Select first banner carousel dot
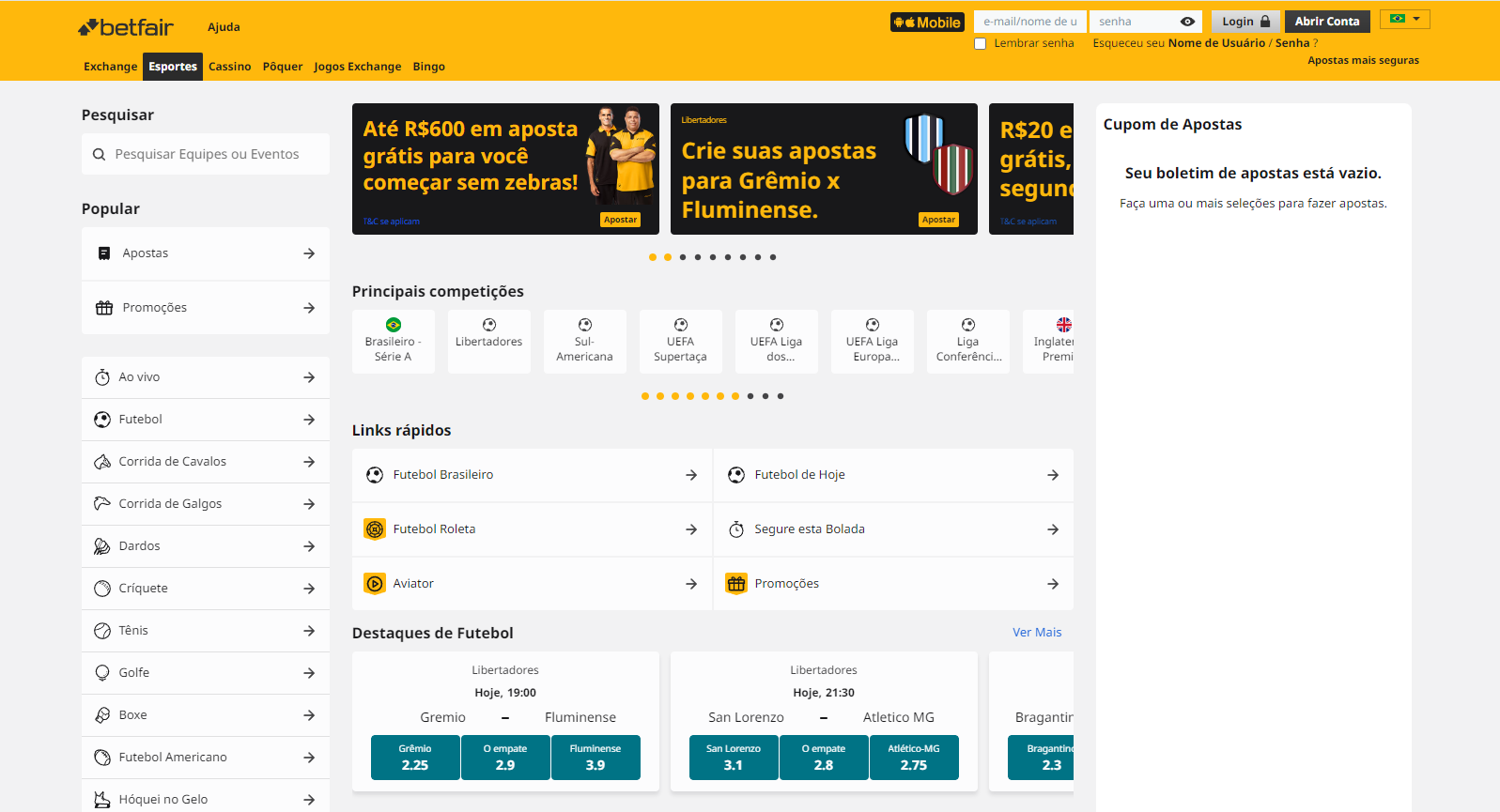1500x812 pixels. coord(653,257)
